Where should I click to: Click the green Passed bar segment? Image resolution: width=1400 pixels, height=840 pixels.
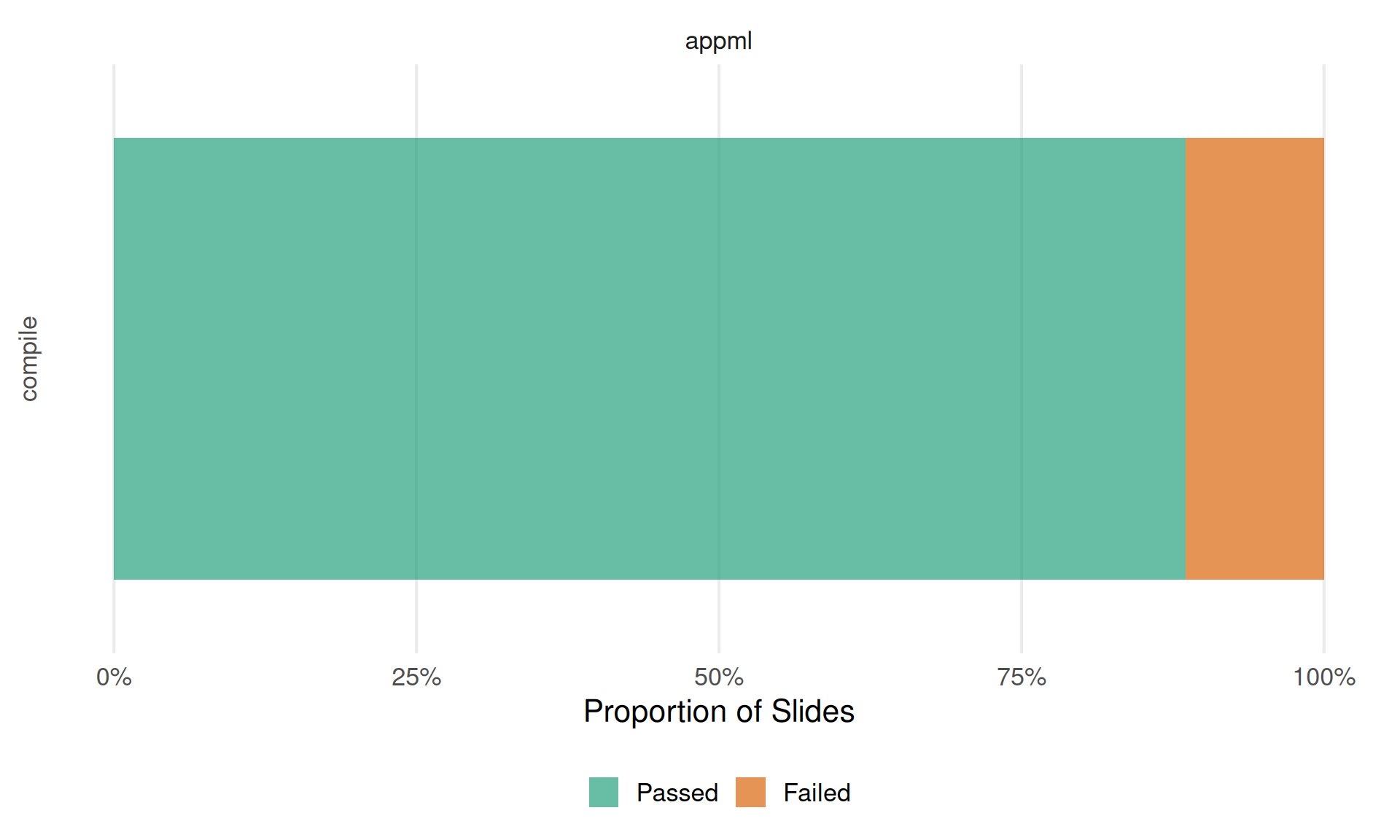pyautogui.click(x=649, y=359)
